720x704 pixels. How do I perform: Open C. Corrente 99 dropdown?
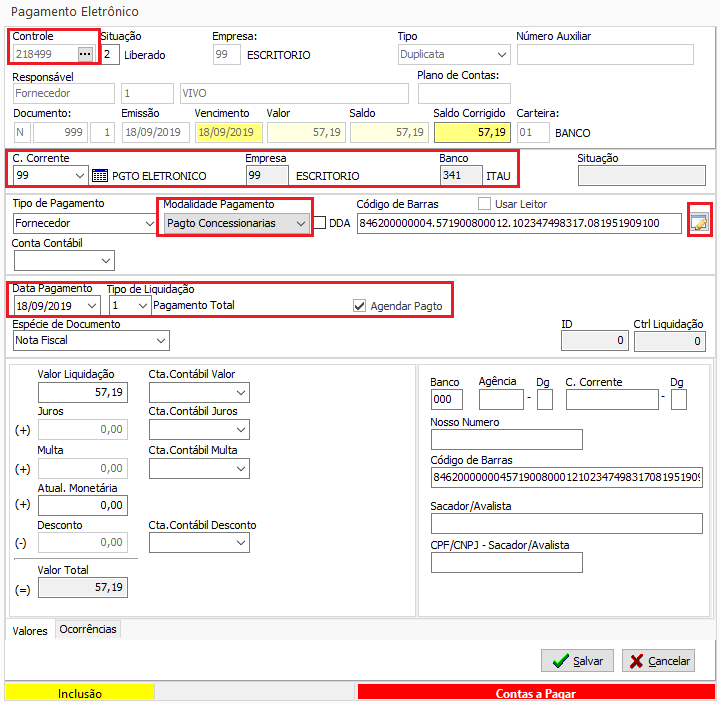pyautogui.click(x=79, y=175)
